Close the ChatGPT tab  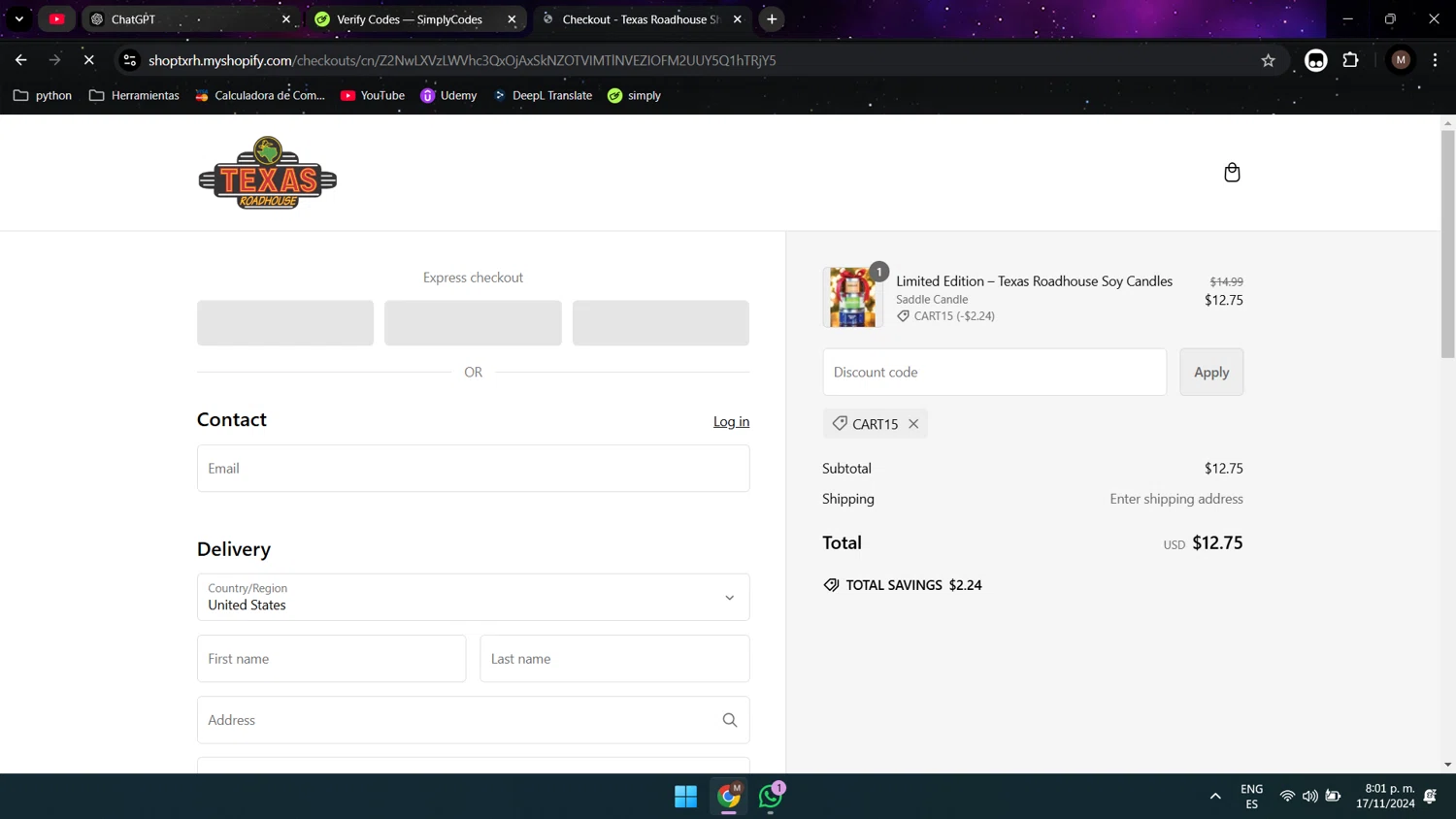click(286, 19)
